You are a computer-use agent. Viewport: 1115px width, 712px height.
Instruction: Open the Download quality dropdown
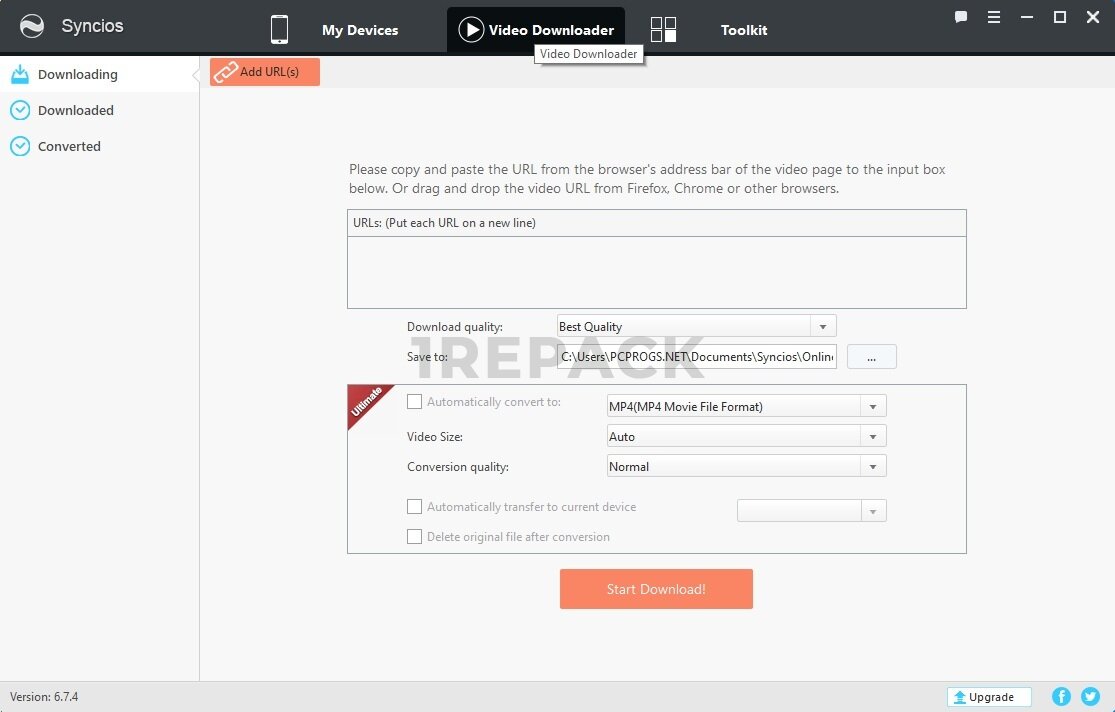point(696,326)
